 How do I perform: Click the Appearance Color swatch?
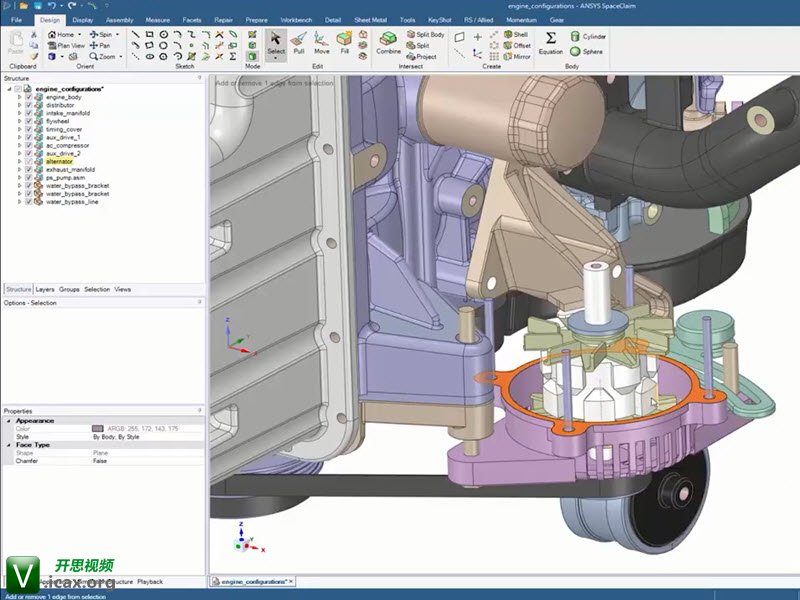click(x=97, y=429)
